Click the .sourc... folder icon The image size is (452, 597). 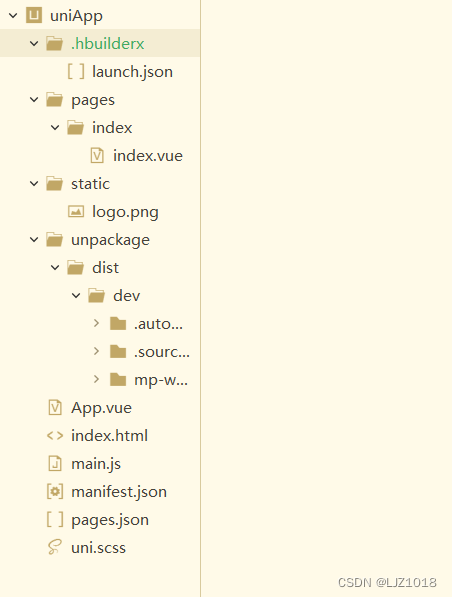coord(118,352)
